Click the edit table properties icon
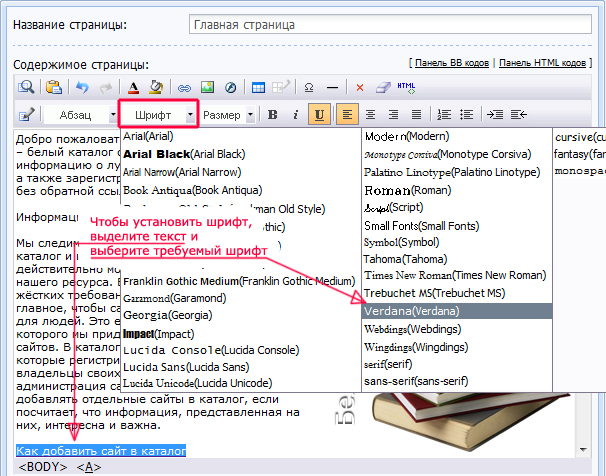Screen dimensions: 606x476 click(x=281, y=87)
